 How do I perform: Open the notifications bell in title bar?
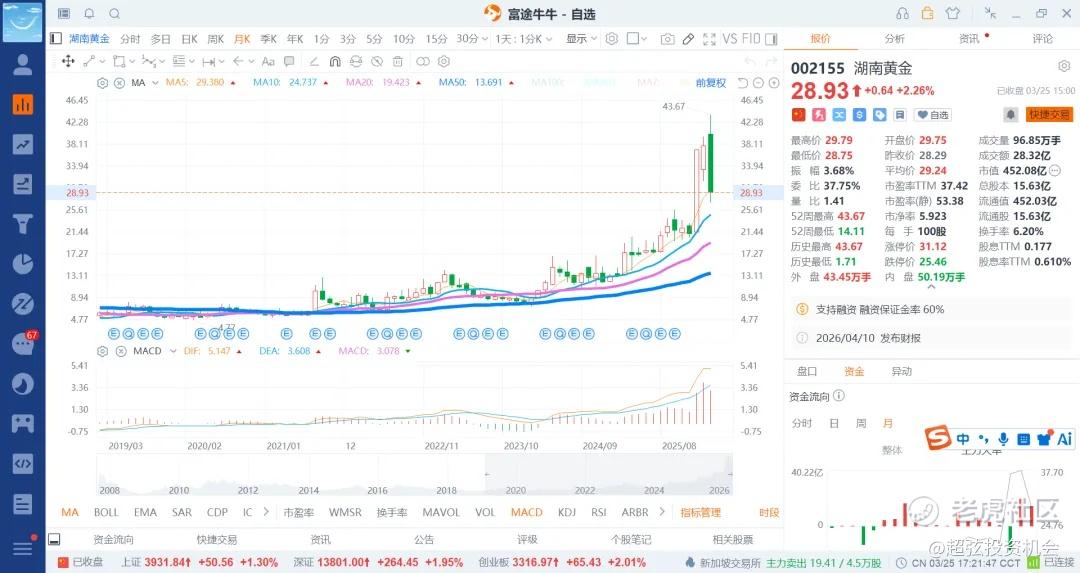(x=89, y=13)
